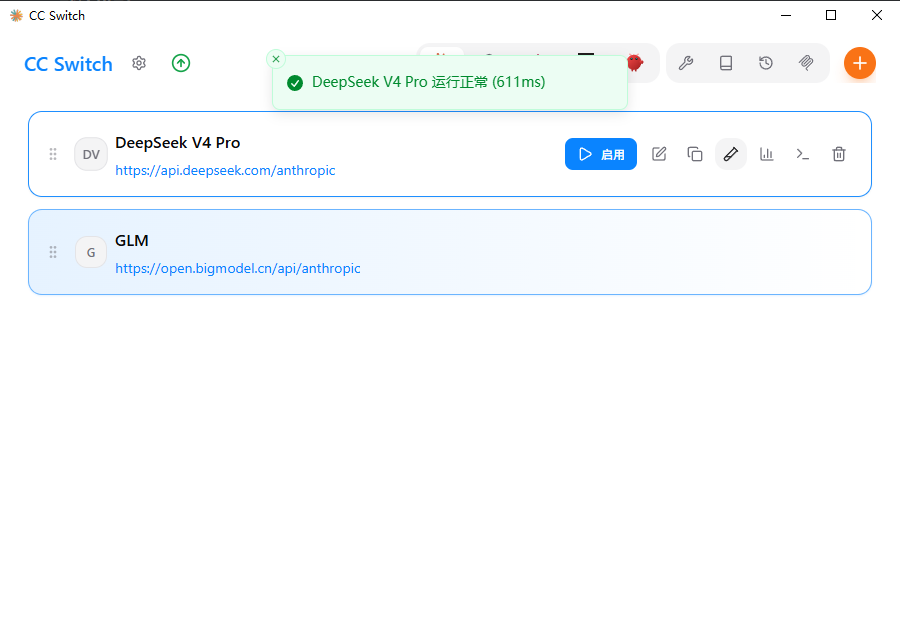The width and height of the screenshot is (900, 631).
Task: Click the highlighted test icon for DeepSeek
Action: [x=731, y=154]
